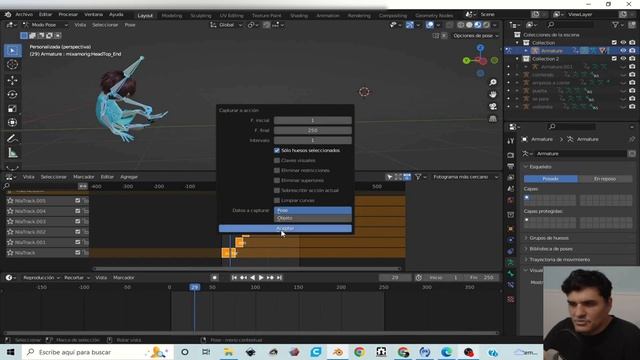Star the NlaTrack solo icon in the bottom row
Image resolution: width=640 pixels, height=360 pixels.
coord(10,253)
